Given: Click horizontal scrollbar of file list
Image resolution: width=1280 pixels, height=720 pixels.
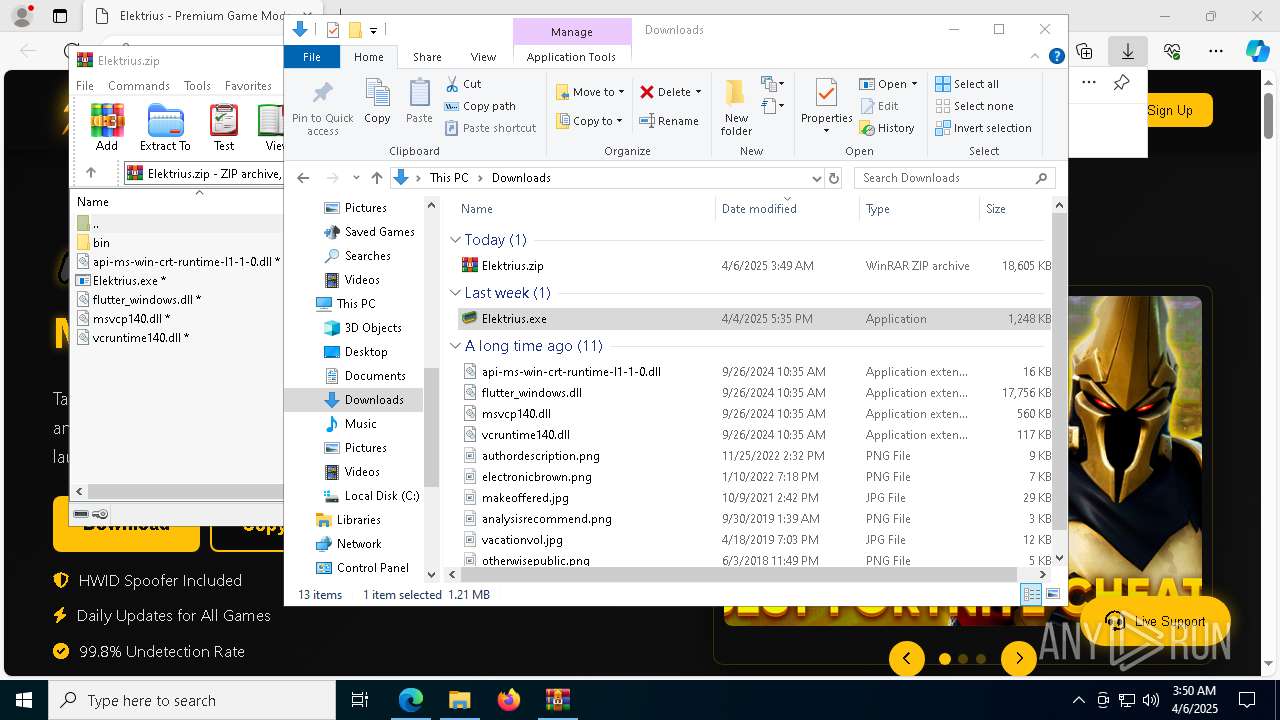Looking at the screenshot, I should click(739, 574).
